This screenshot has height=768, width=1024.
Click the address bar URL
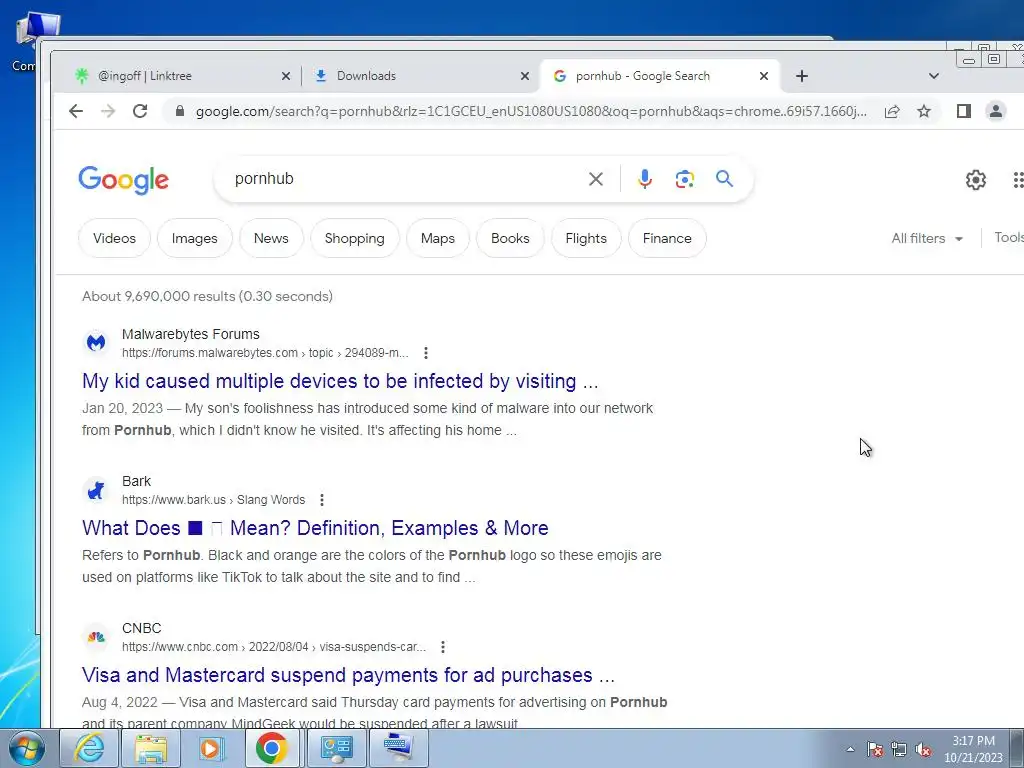click(531, 111)
